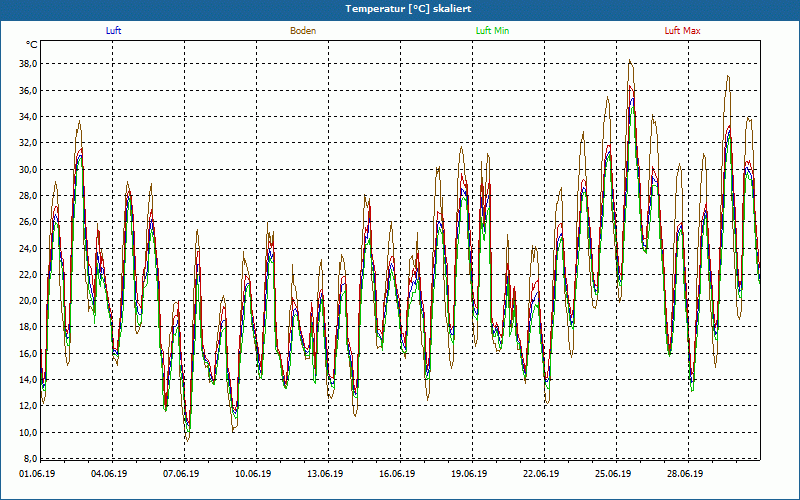This screenshot has width=800, height=500.
Task: Click the 22,0 y-axis value
Action: pos(28,274)
